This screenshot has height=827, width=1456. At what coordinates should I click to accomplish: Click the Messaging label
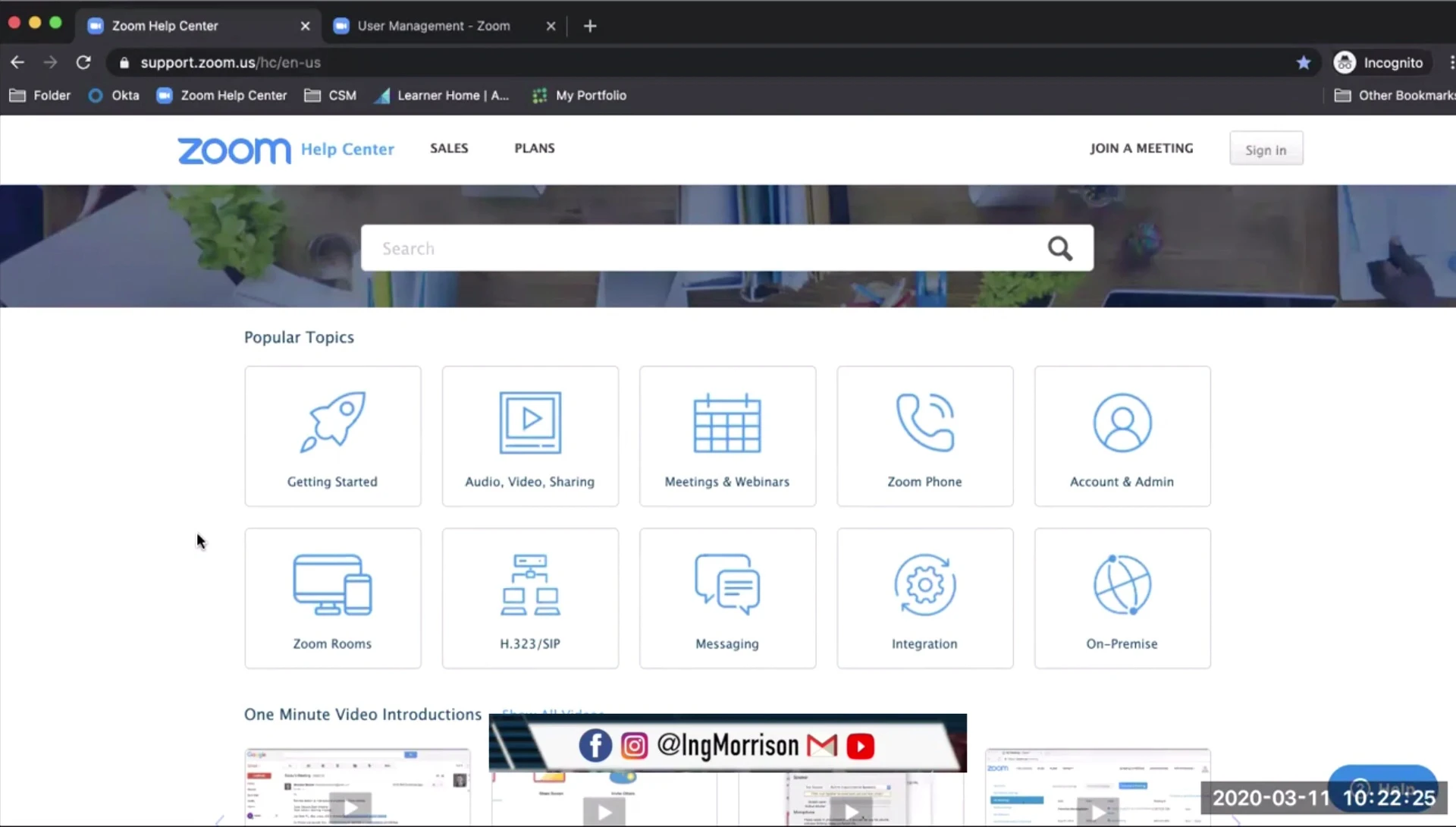click(727, 643)
